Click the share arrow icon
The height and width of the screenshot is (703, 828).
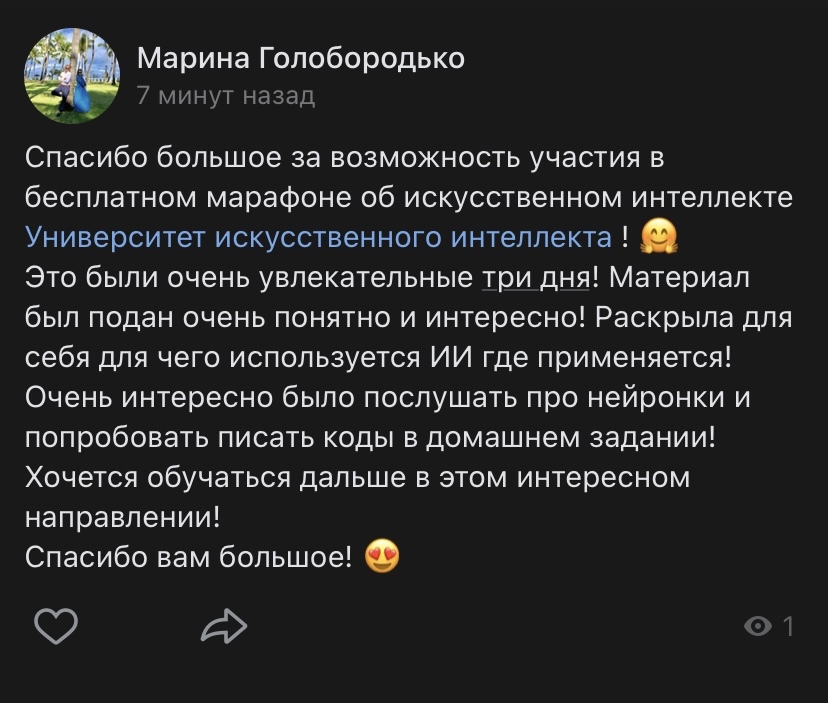[224, 626]
